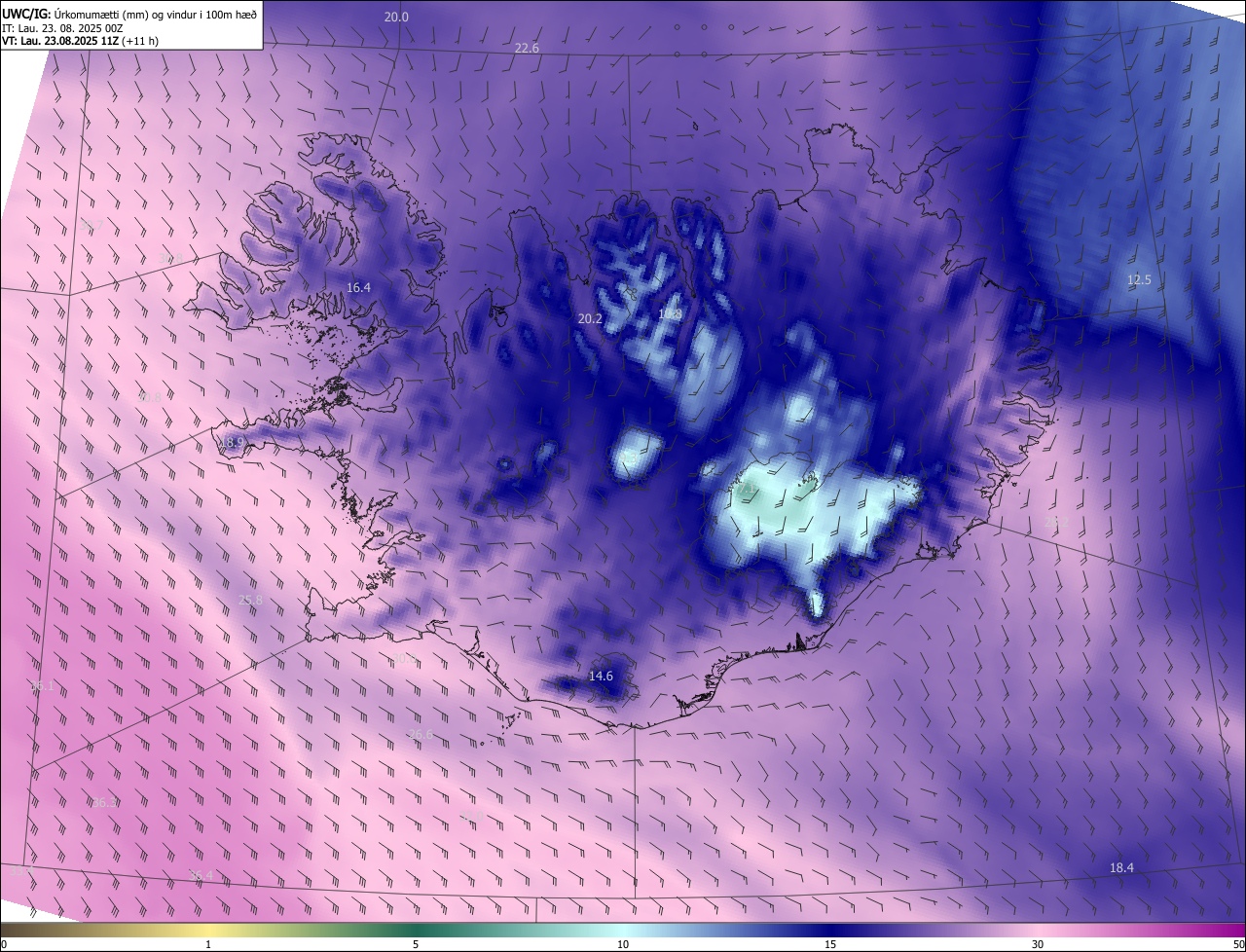1246x952 pixels.
Task: Click the "IT: Lau. 23. 08. 2025 00Z" line
Action: (x=64, y=28)
